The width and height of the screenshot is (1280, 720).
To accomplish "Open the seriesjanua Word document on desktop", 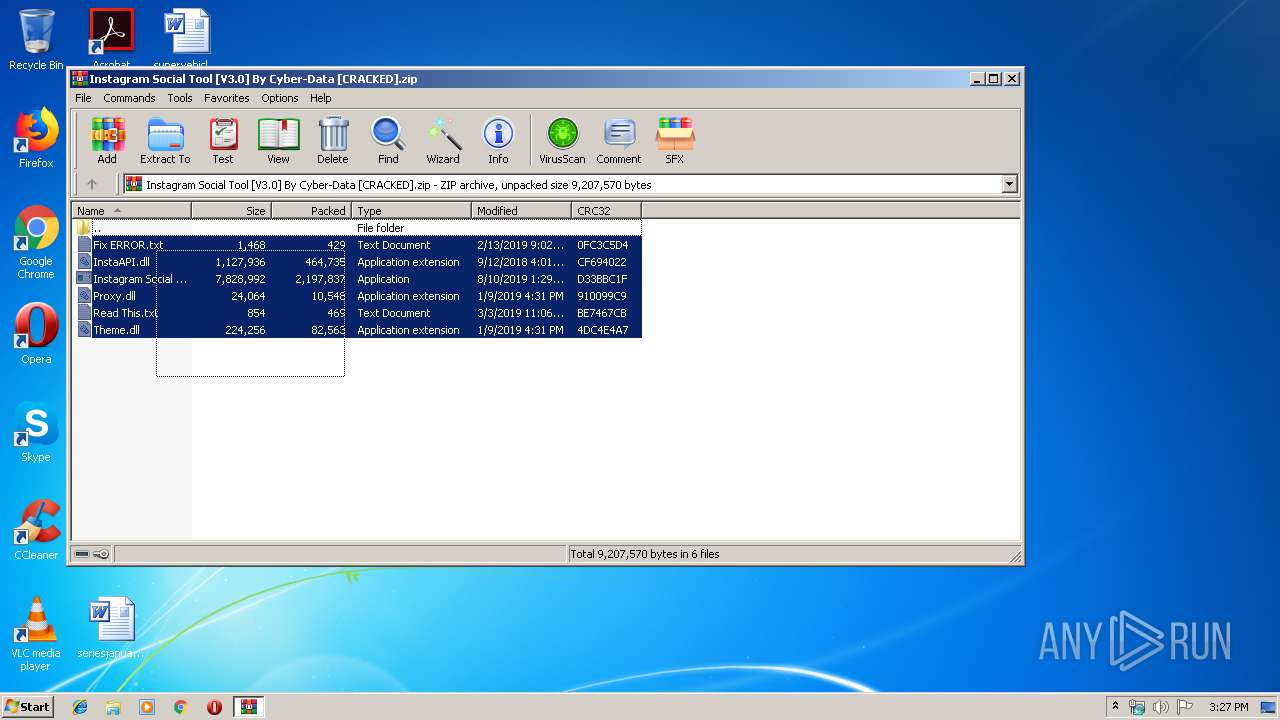I will pyautogui.click(x=111, y=628).
